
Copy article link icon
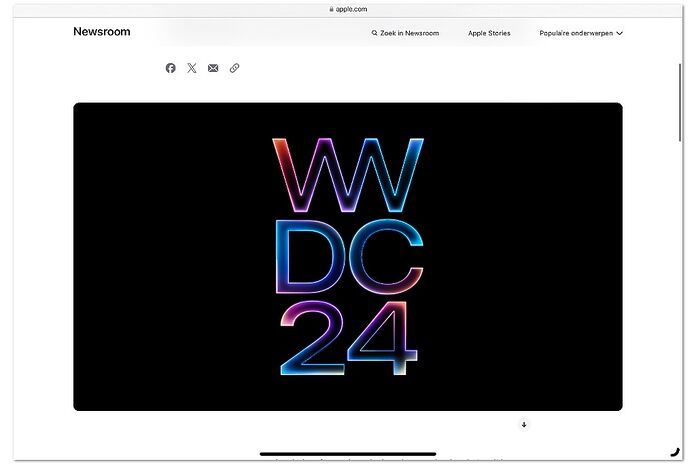tap(234, 68)
